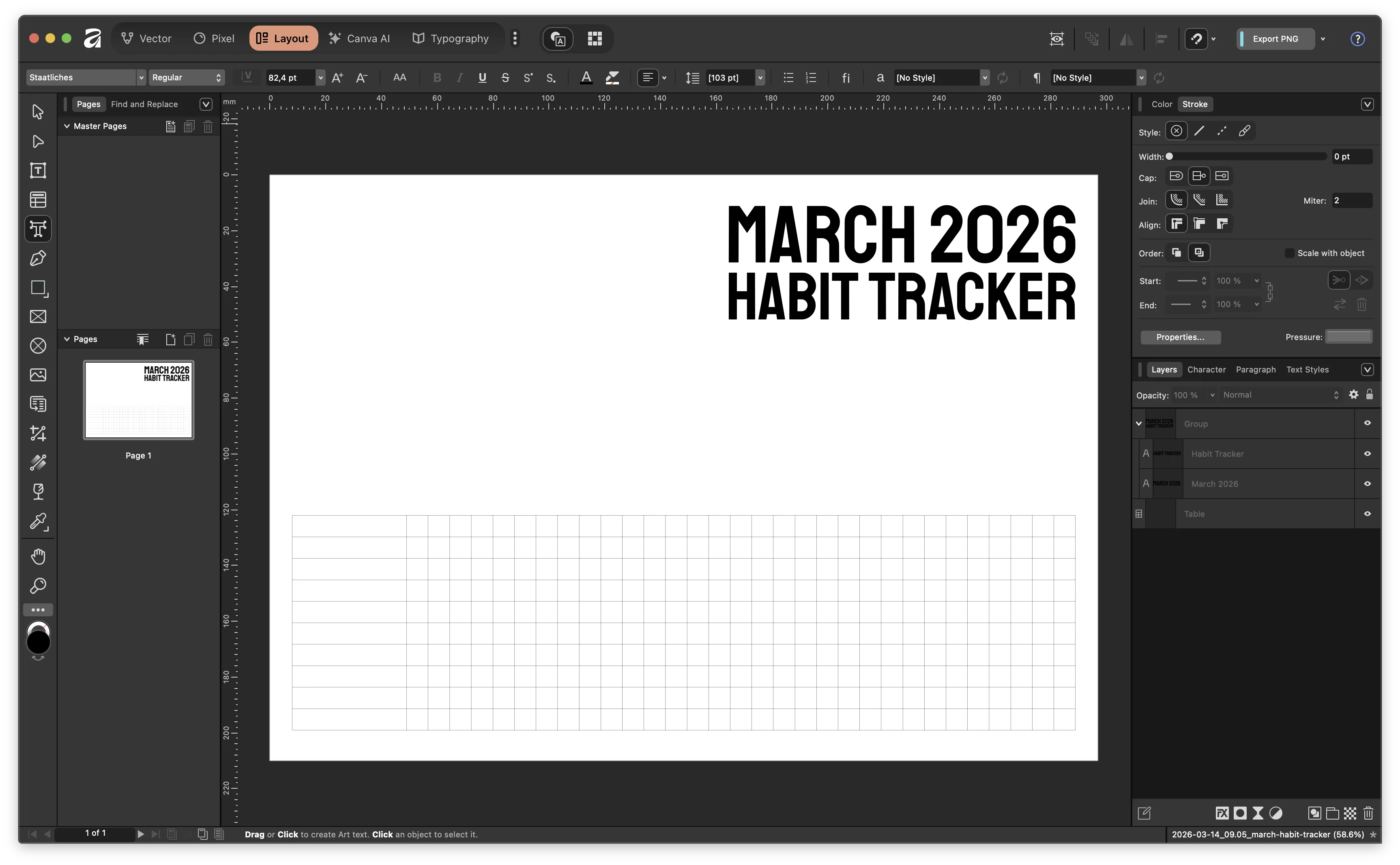Hide the Habit Tracker text layer
Viewport: 1400px width, 865px height.
1368,453
